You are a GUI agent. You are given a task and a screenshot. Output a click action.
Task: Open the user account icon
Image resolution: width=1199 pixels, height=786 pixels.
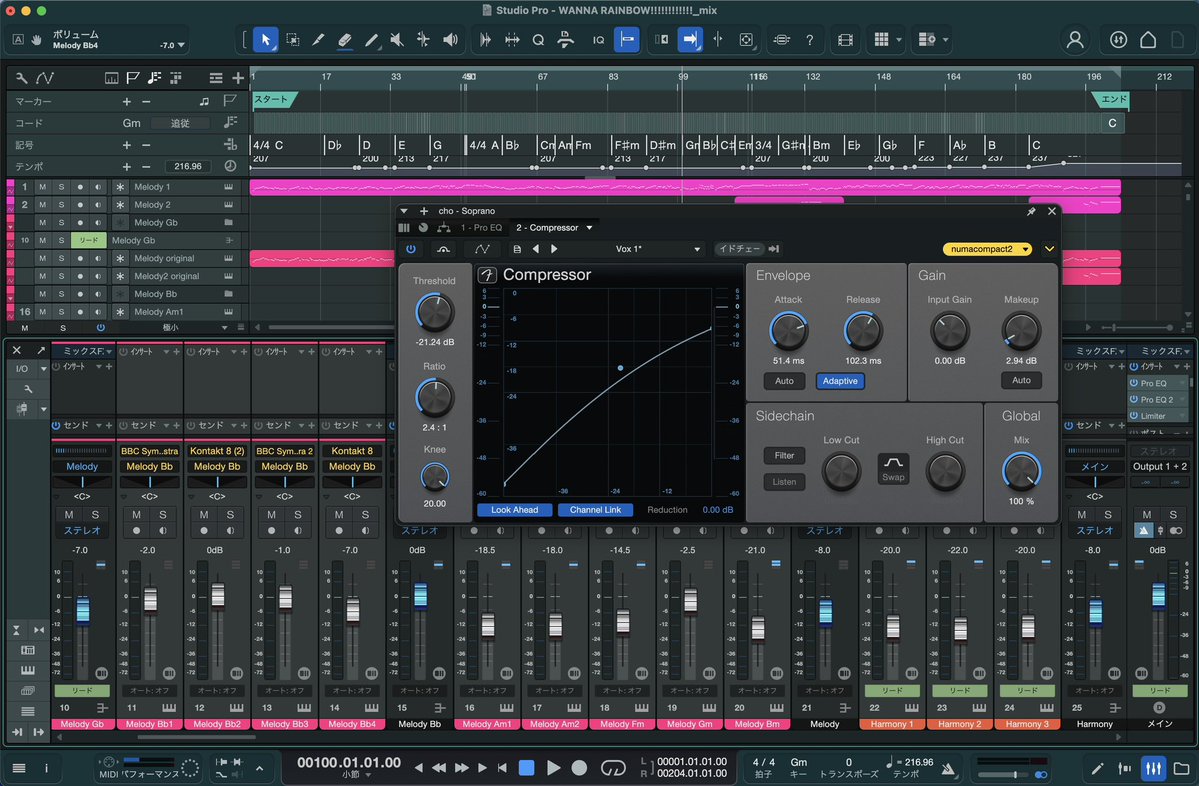click(x=1075, y=40)
